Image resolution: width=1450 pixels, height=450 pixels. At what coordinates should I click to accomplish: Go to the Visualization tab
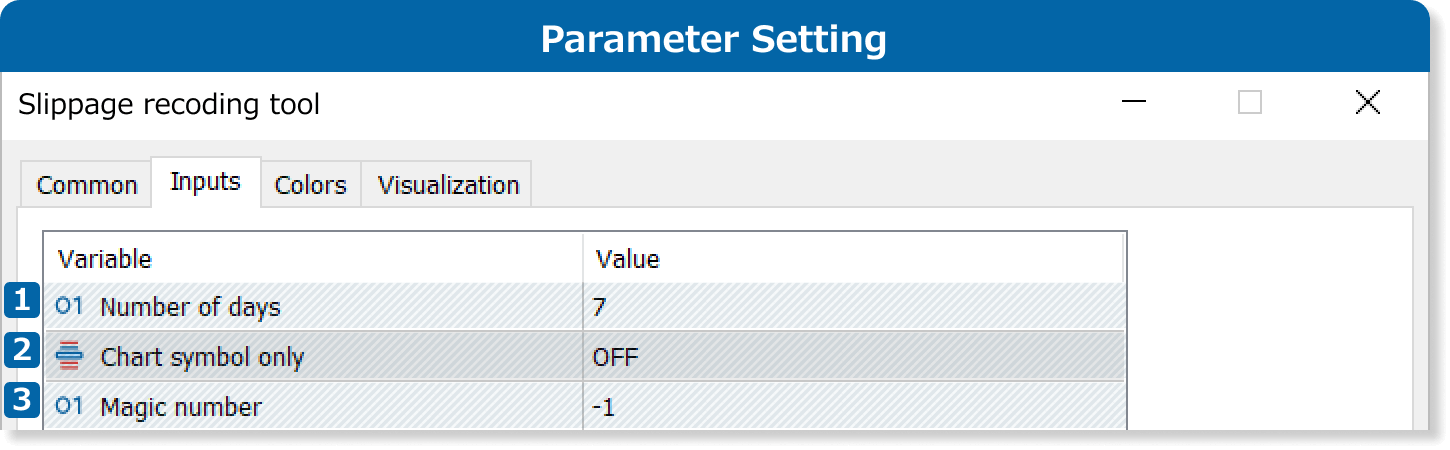pyautogui.click(x=448, y=185)
